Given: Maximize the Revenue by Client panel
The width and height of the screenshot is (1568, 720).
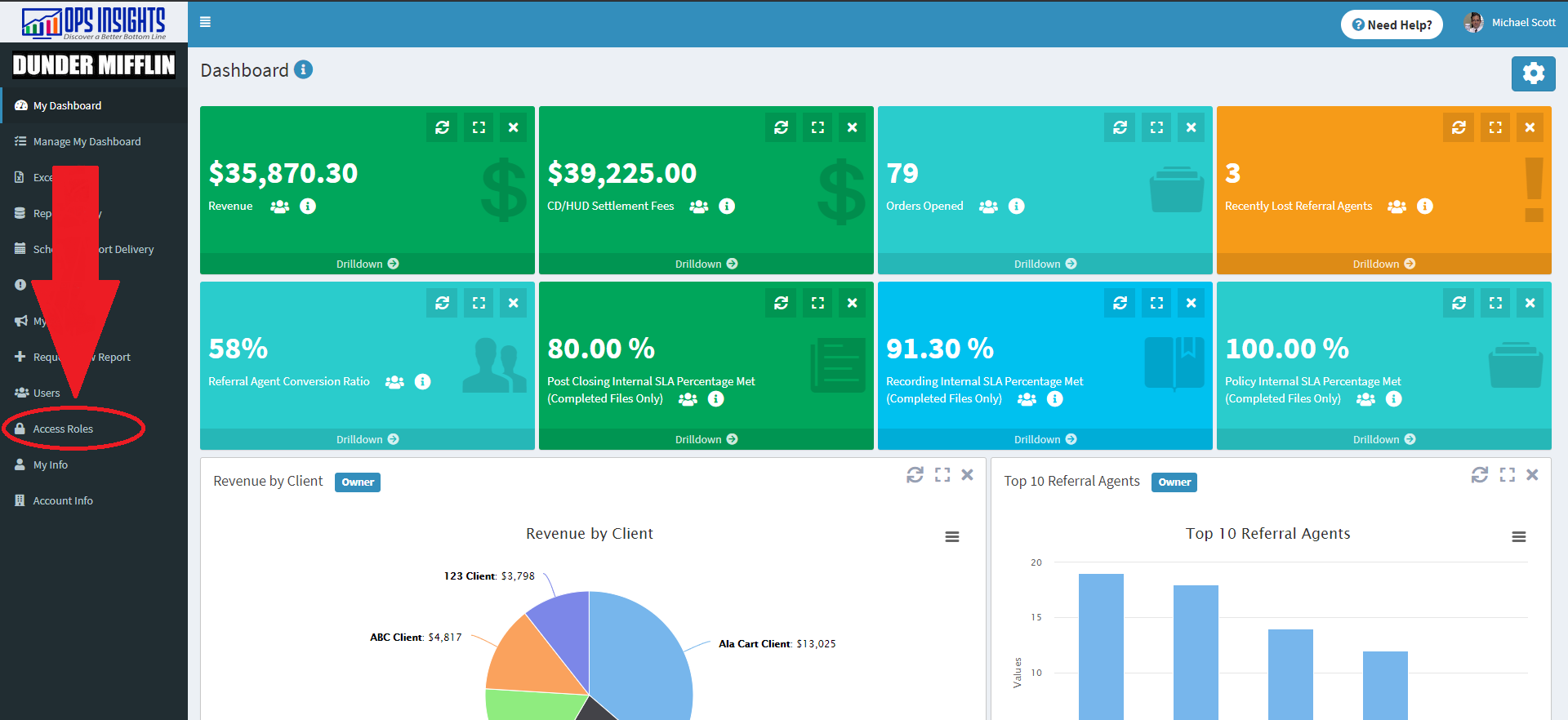Looking at the screenshot, I should coord(942,475).
